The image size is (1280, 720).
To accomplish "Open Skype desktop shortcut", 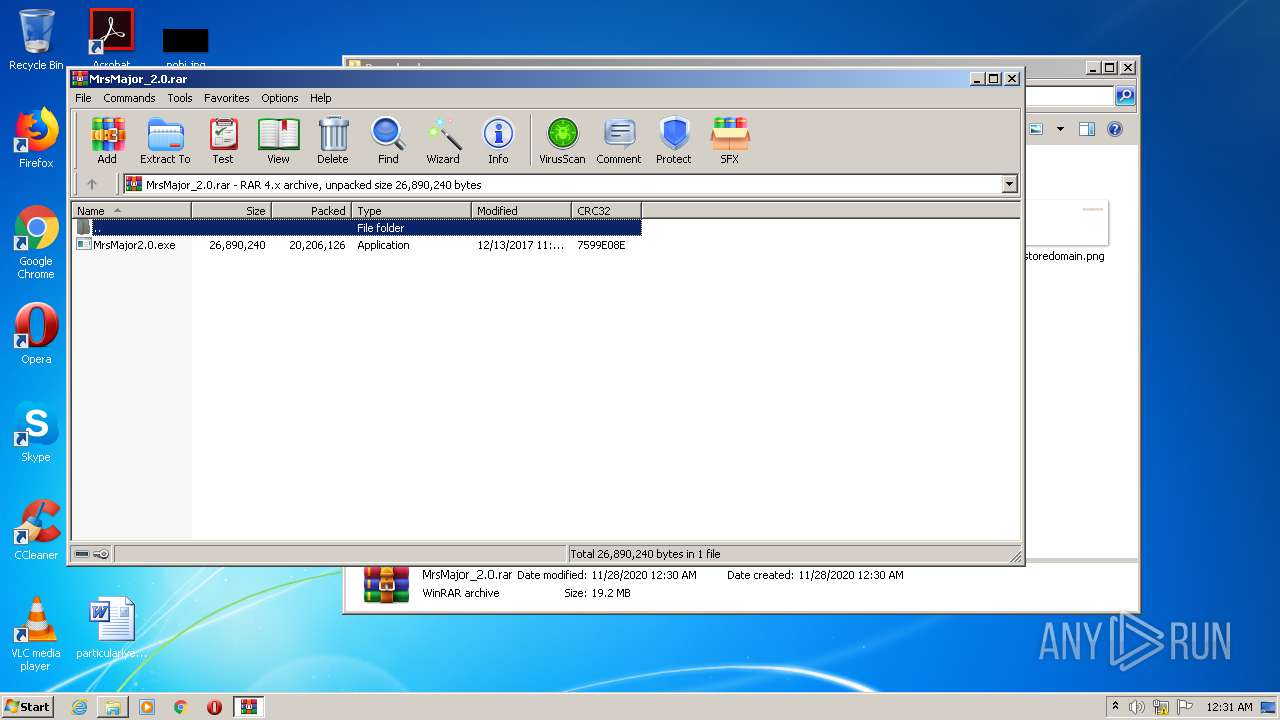I will tap(36, 432).
